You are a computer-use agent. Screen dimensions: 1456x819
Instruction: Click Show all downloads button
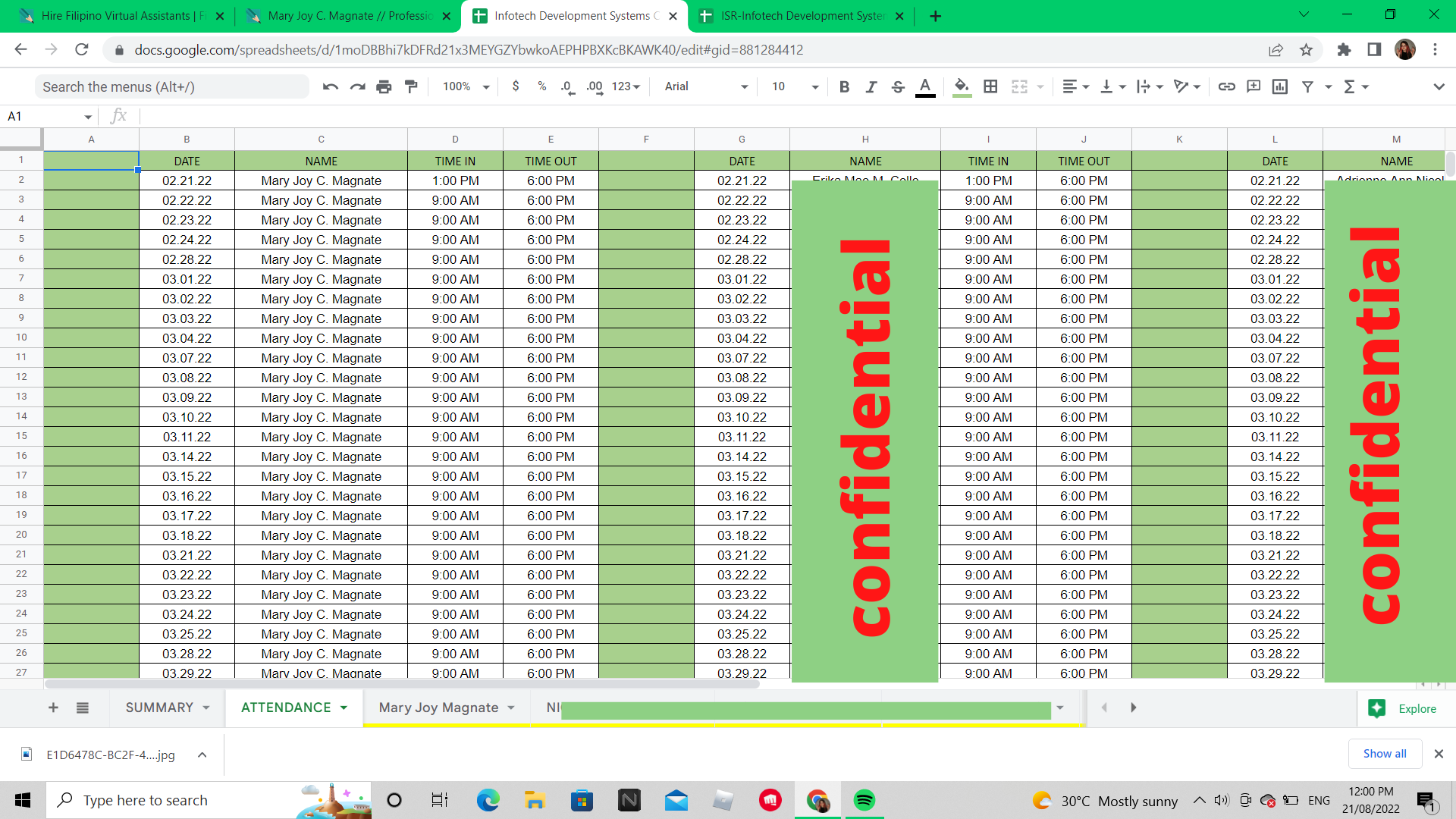point(1384,753)
